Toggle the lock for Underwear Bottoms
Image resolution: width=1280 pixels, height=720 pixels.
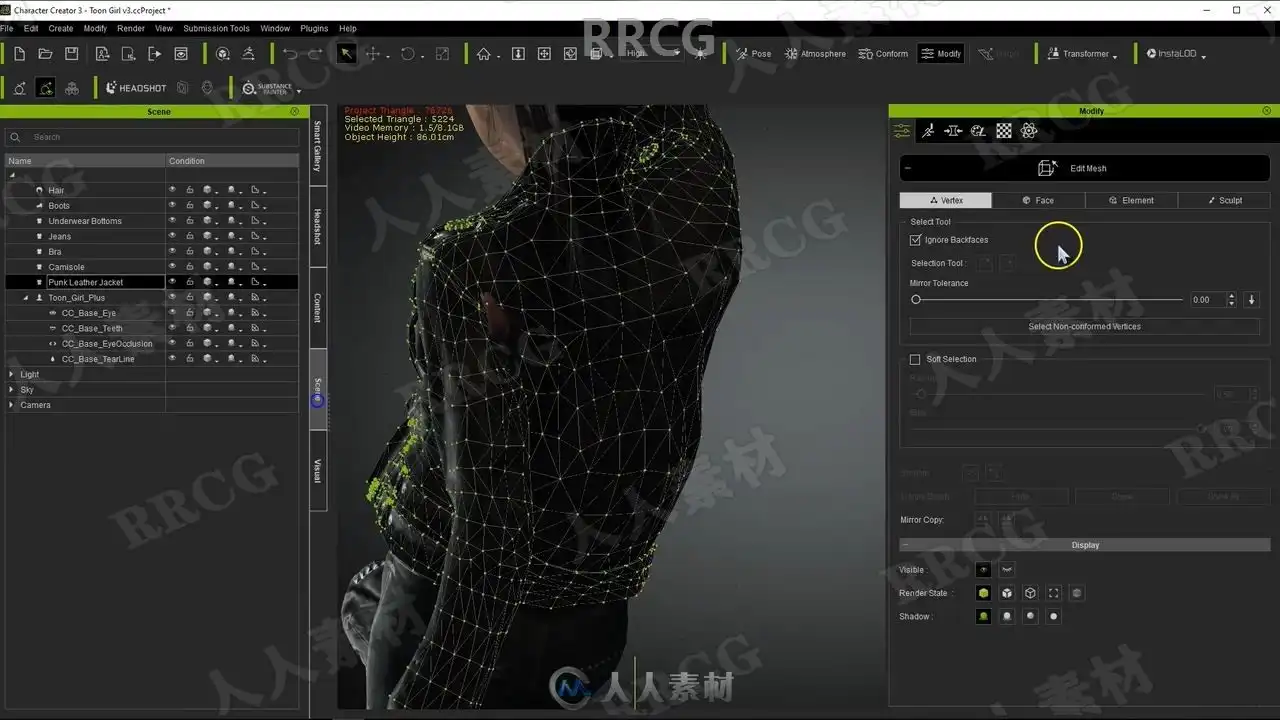189,221
